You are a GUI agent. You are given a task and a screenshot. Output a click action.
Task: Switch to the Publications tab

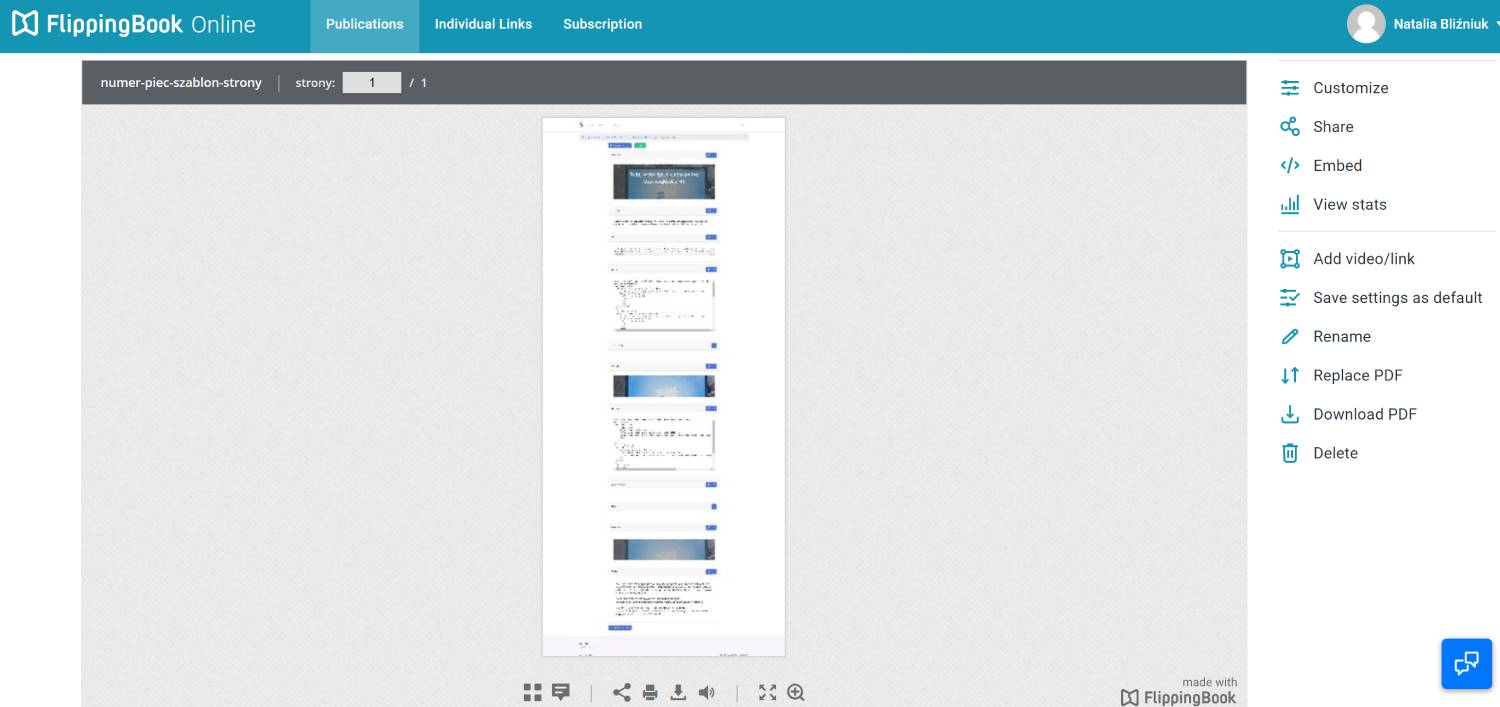(365, 24)
